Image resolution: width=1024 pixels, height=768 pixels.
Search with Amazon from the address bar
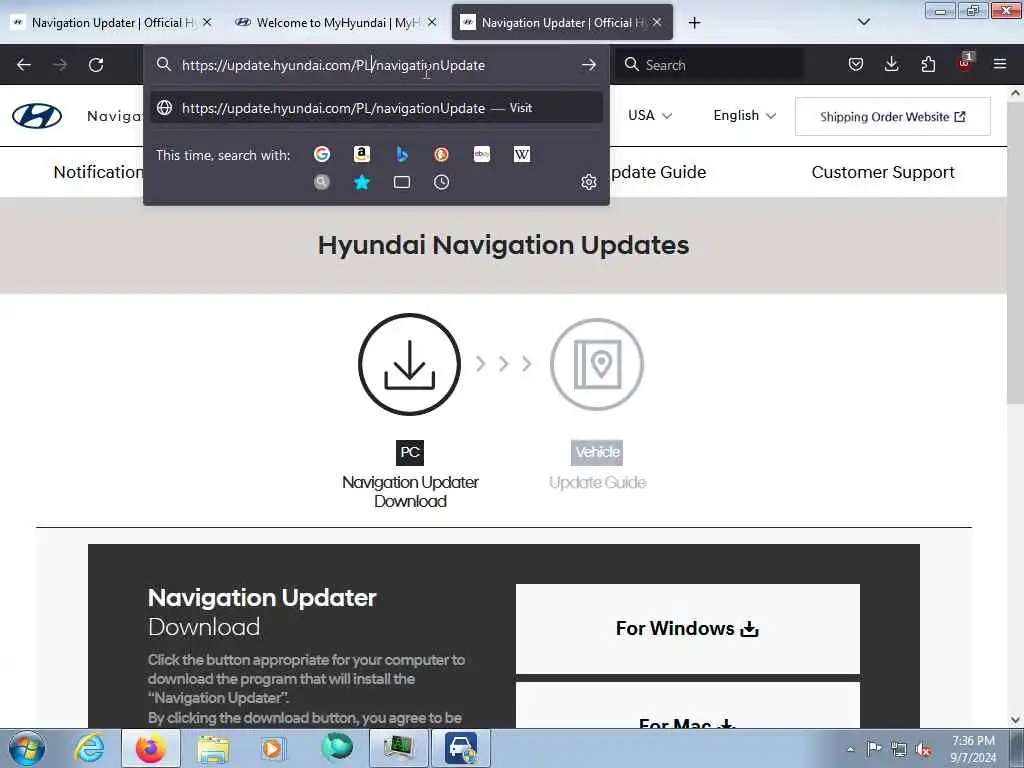(x=362, y=154)
